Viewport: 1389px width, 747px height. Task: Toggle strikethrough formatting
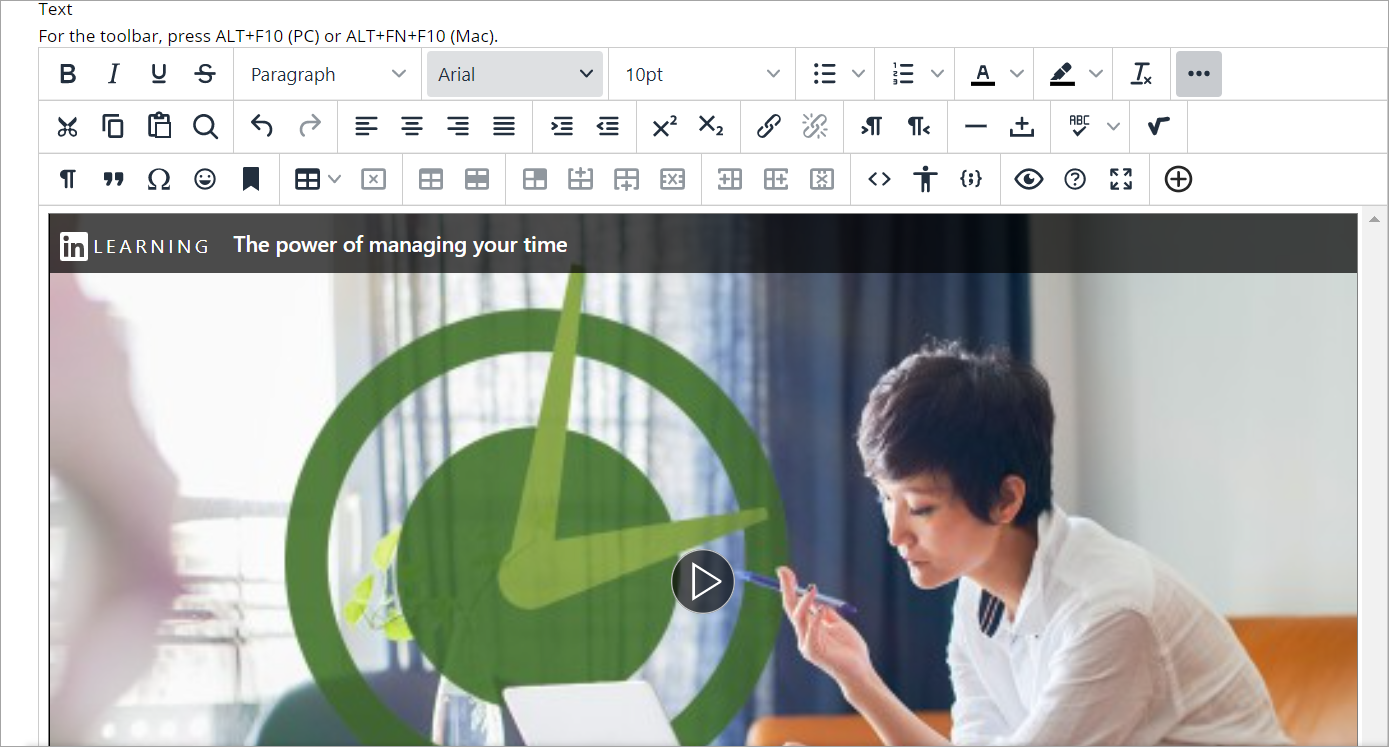click(205, 74)
